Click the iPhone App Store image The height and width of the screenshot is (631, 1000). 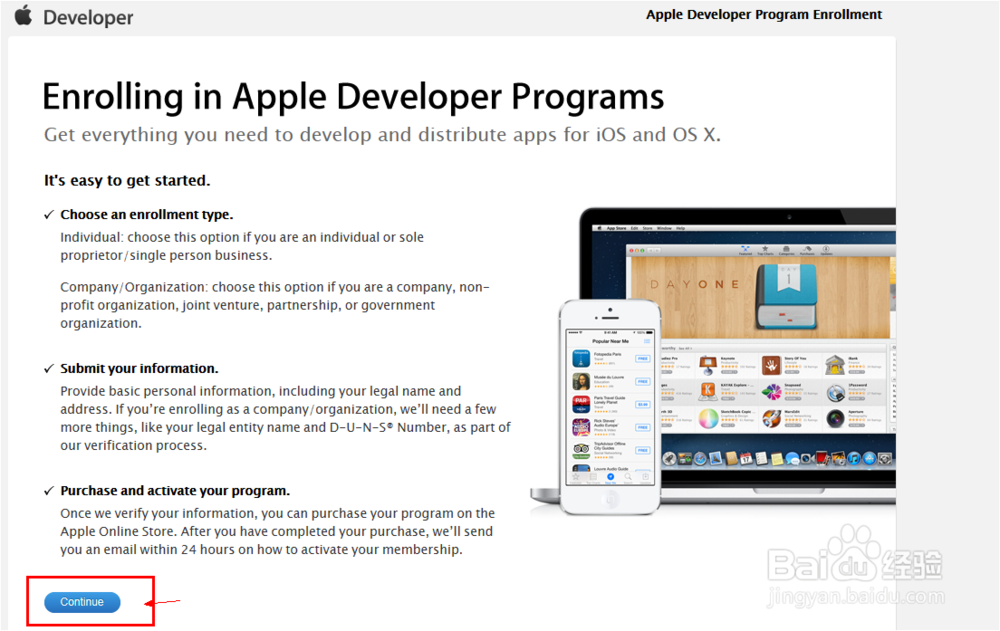pyautogui.click(x=610, y=407)
